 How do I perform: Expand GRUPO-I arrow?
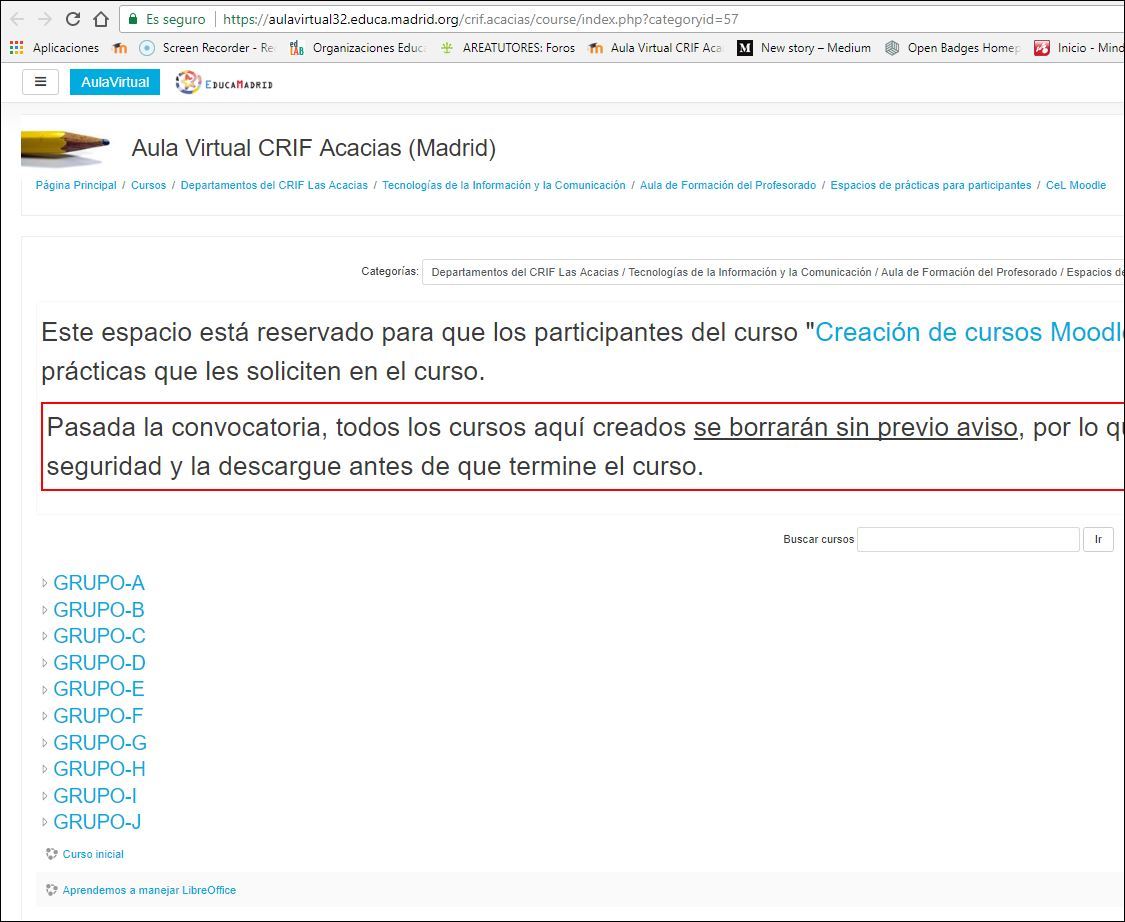pyautogui.click(x=44, y=796)
